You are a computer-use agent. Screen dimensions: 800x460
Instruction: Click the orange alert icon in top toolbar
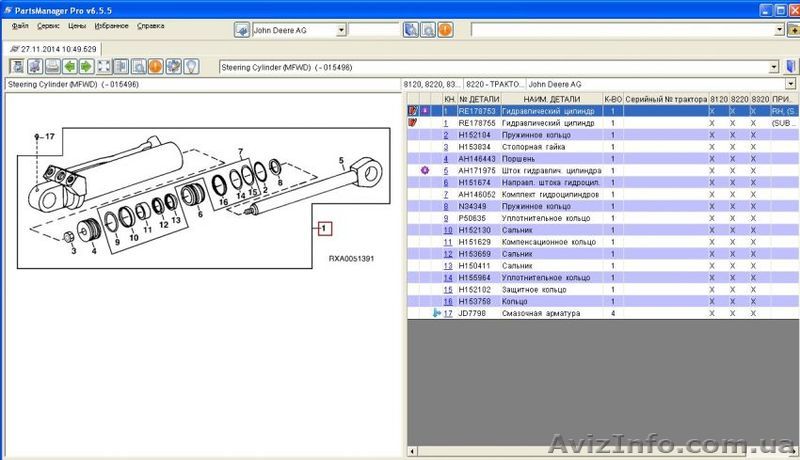[444, 30]
